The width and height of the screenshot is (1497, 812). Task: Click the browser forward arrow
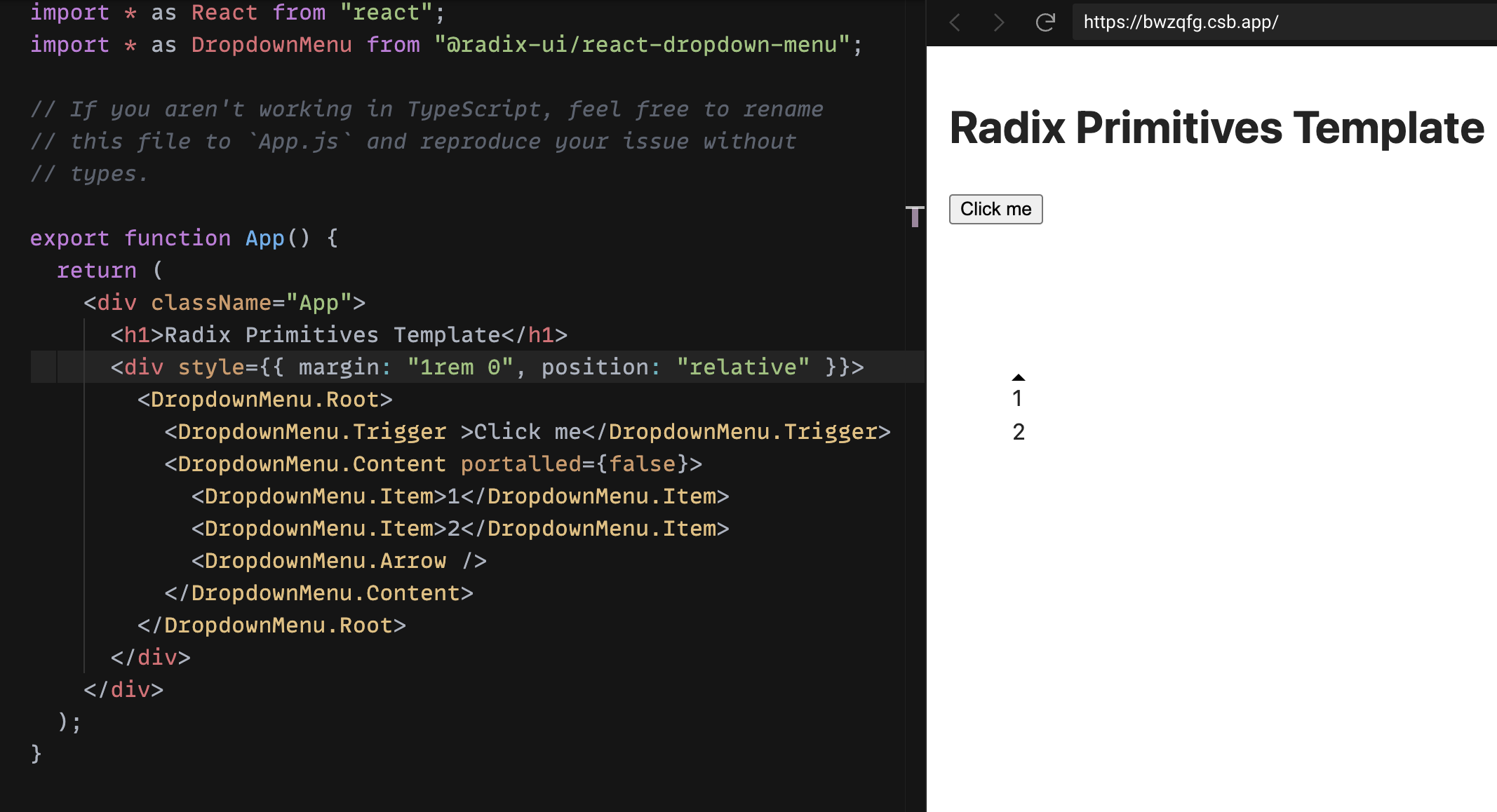(x=999, y=22)
